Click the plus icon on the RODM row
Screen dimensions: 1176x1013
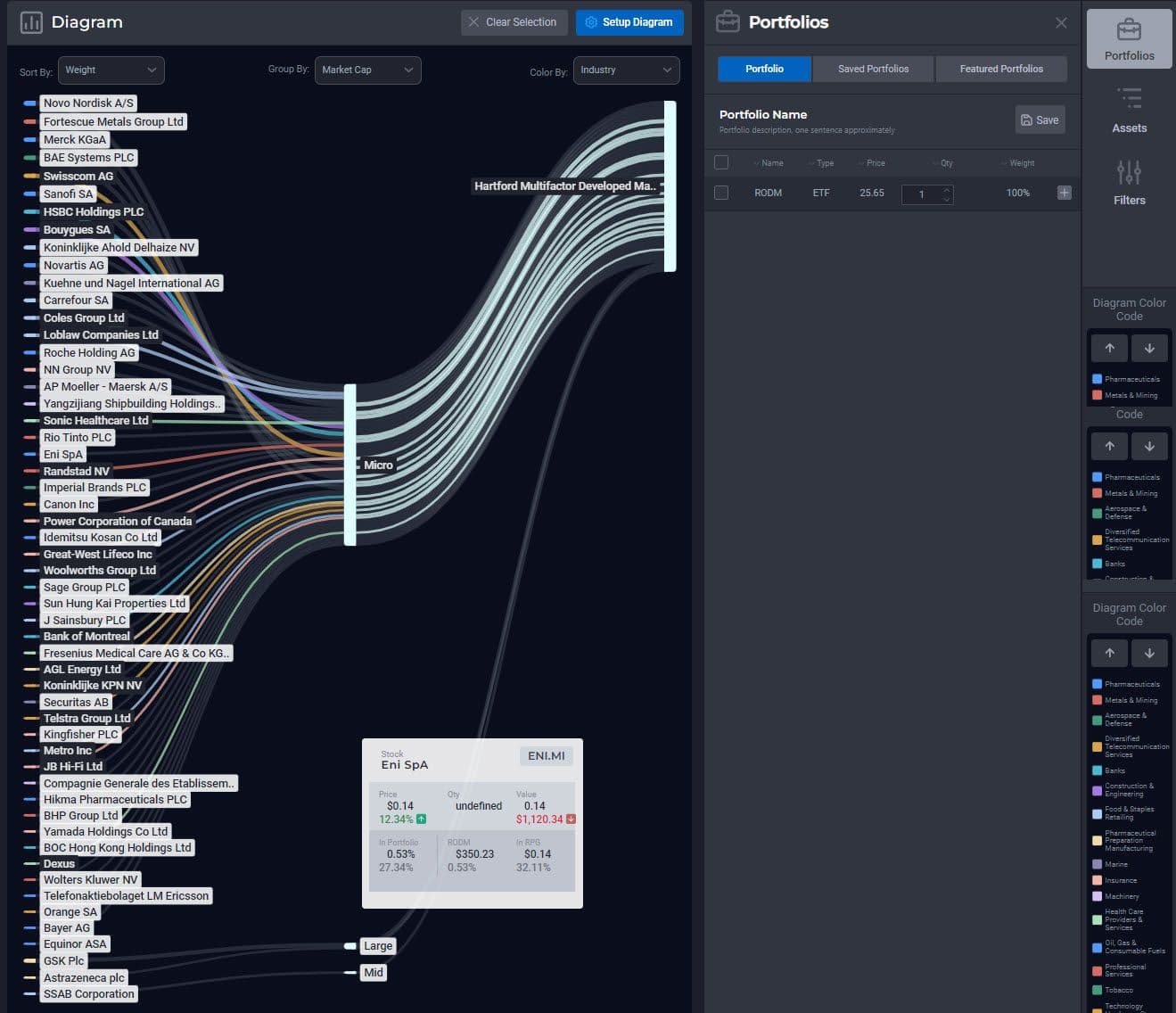1064,193
